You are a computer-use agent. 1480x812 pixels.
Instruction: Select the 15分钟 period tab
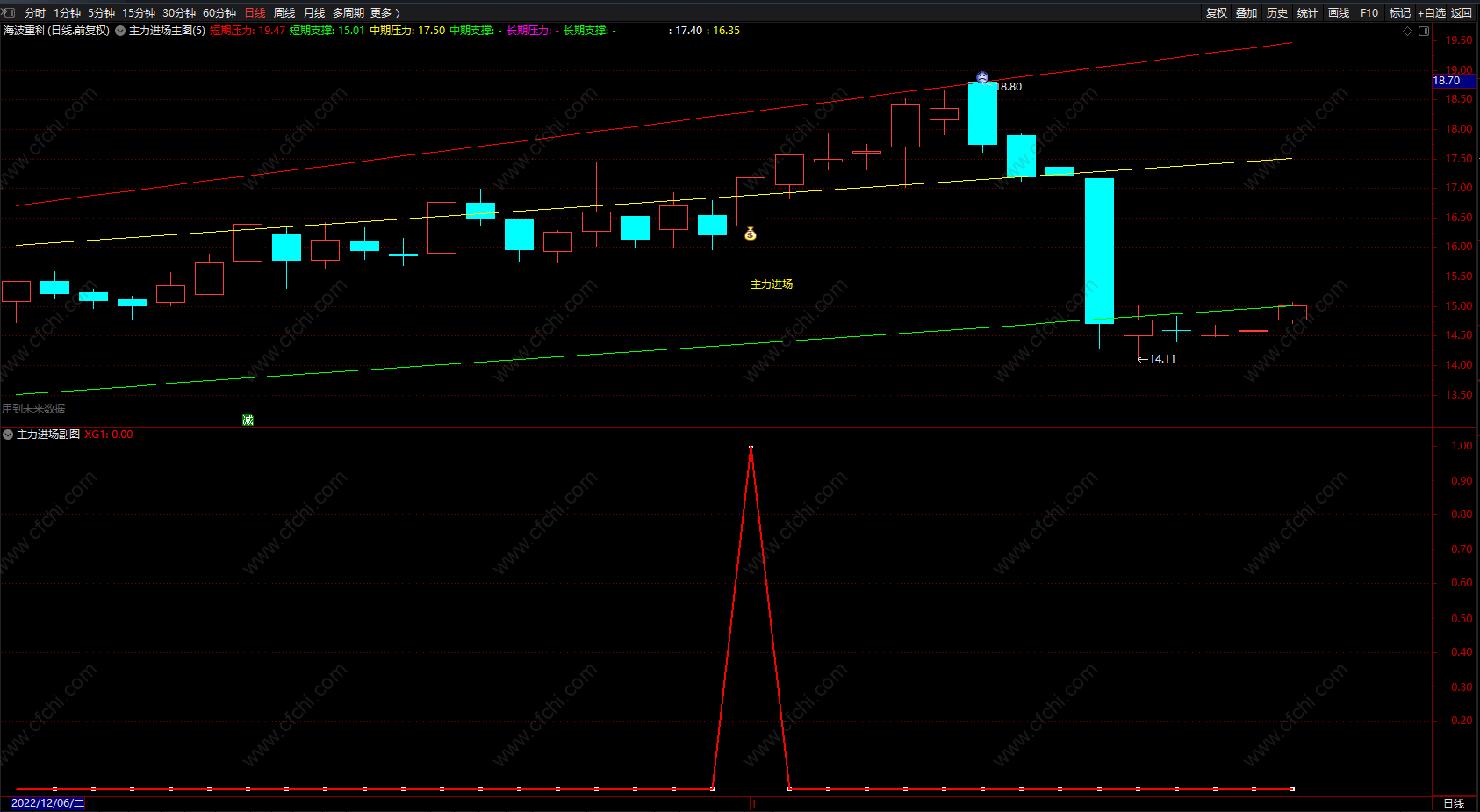coord(139,12)
